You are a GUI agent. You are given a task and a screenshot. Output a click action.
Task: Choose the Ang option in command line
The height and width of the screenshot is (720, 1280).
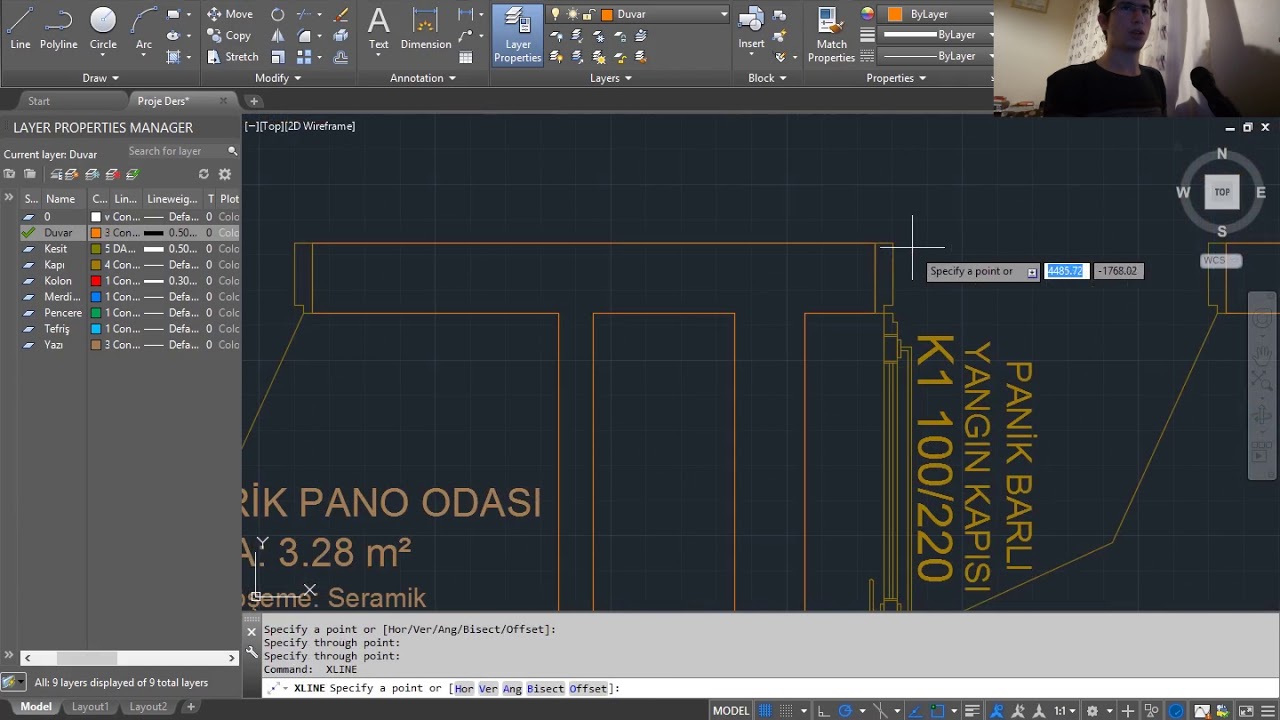(x=512, y=689)
